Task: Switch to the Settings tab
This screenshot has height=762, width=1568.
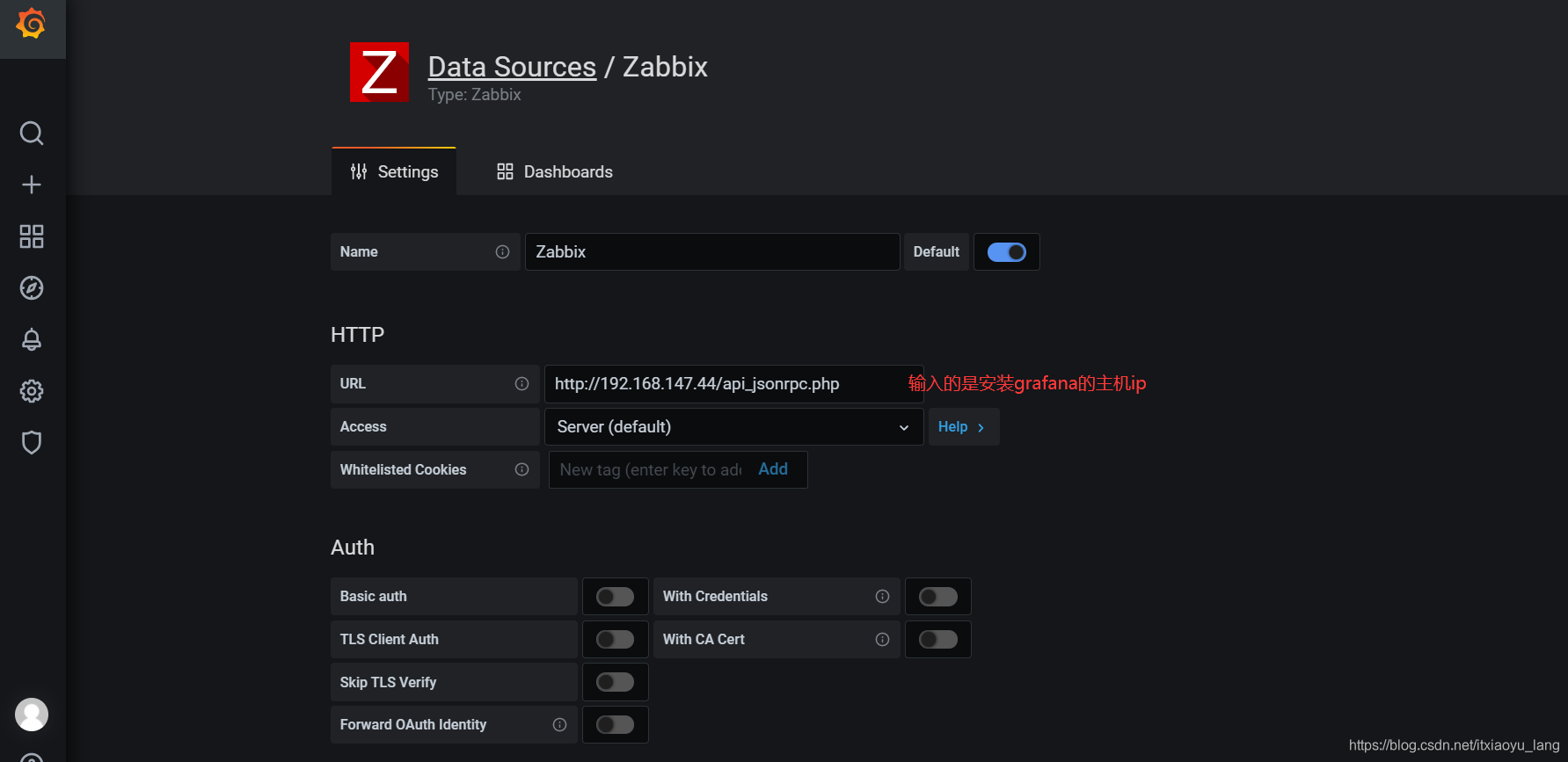Action: click(x=394, y=172)
